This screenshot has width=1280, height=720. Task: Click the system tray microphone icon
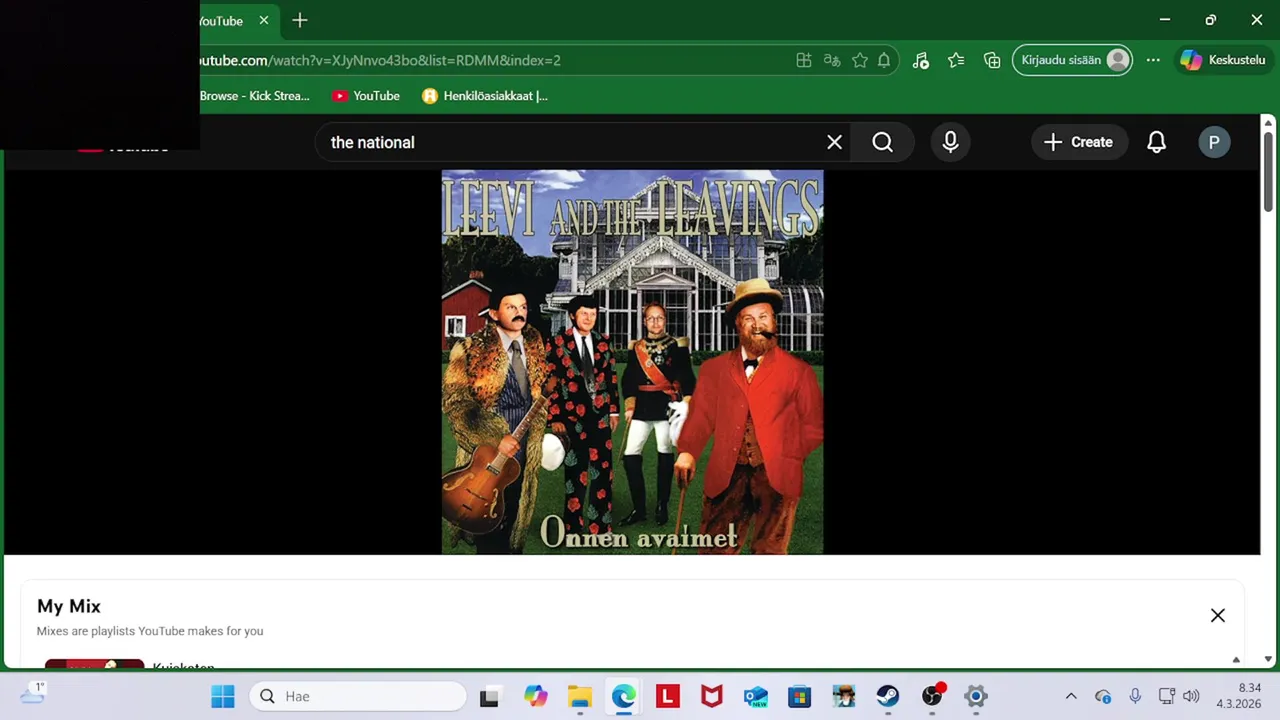pyautogui.click(x=1135, y=696)
